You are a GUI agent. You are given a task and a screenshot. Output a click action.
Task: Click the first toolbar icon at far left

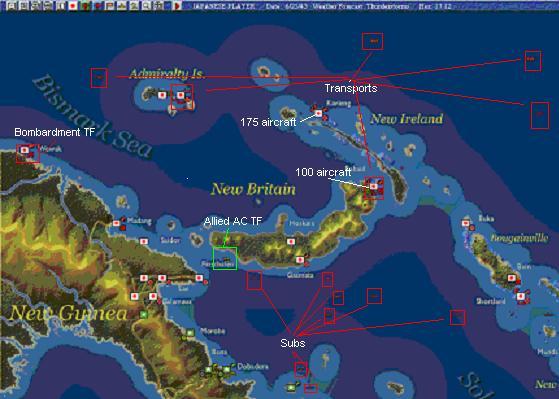pos(12,6)
